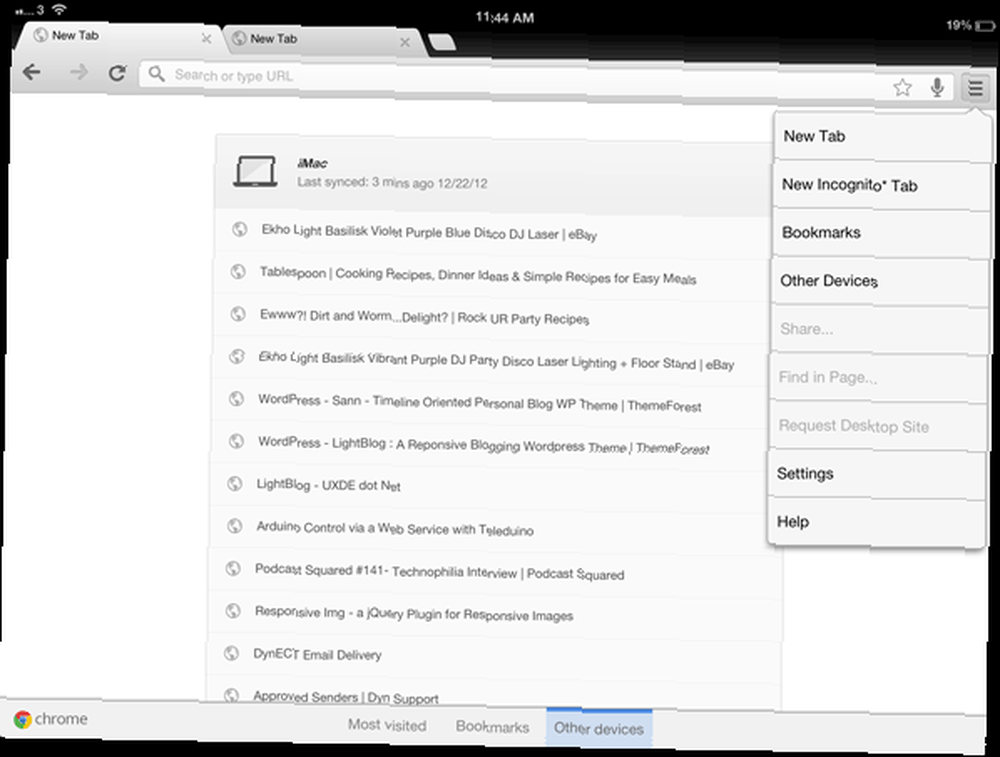This screenshot has width=1000, height=757.
Task: Click the battery indicator icon
Action: point(985,26)
